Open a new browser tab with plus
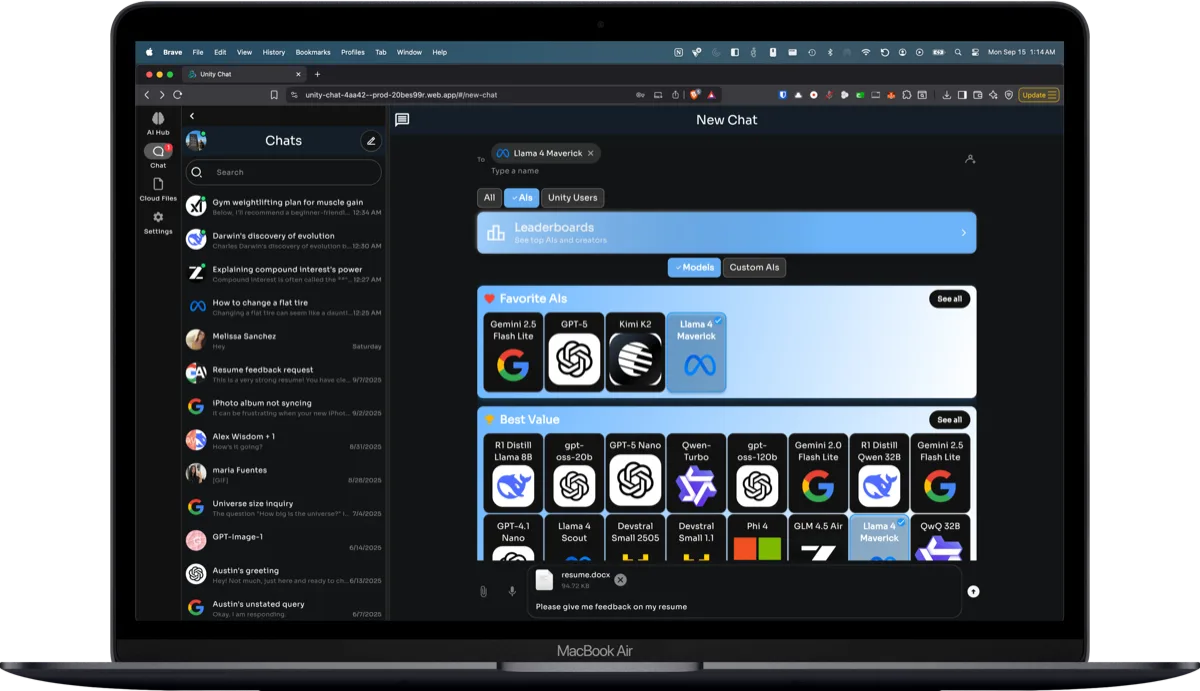The width and height of the screenshot is (1200, 691). [x=318, y=74]
